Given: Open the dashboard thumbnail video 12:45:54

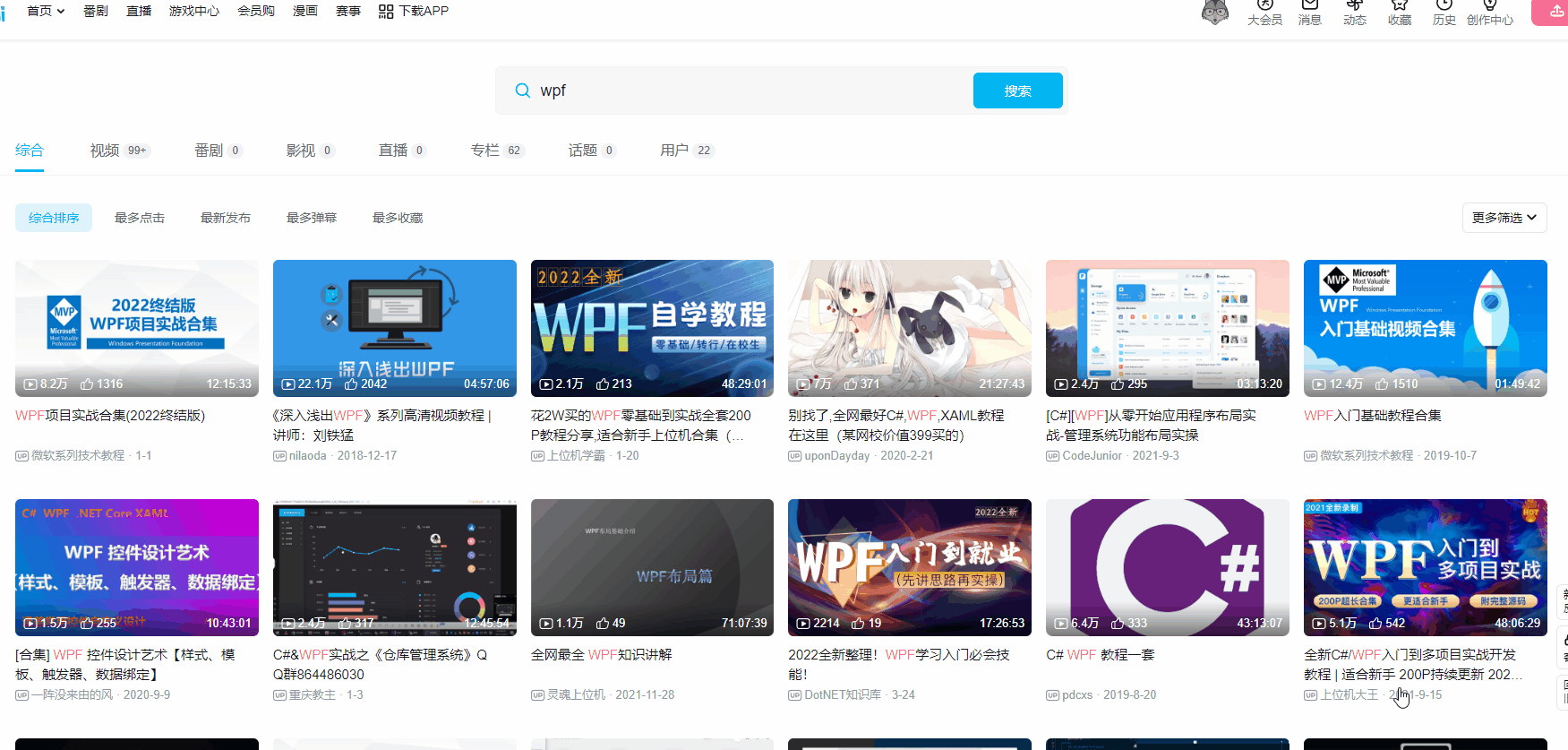Looking at the screenshot, I should (x=395, y=567).
